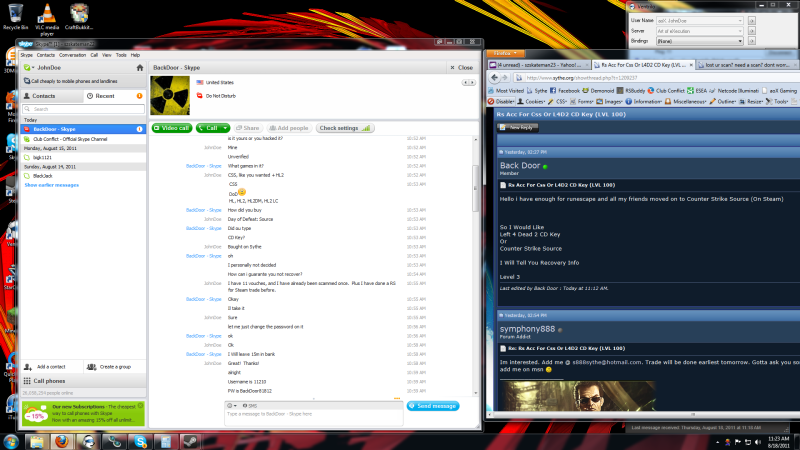Open the Information developer toolbar menu
800x450 pixels.
(643, 102)
